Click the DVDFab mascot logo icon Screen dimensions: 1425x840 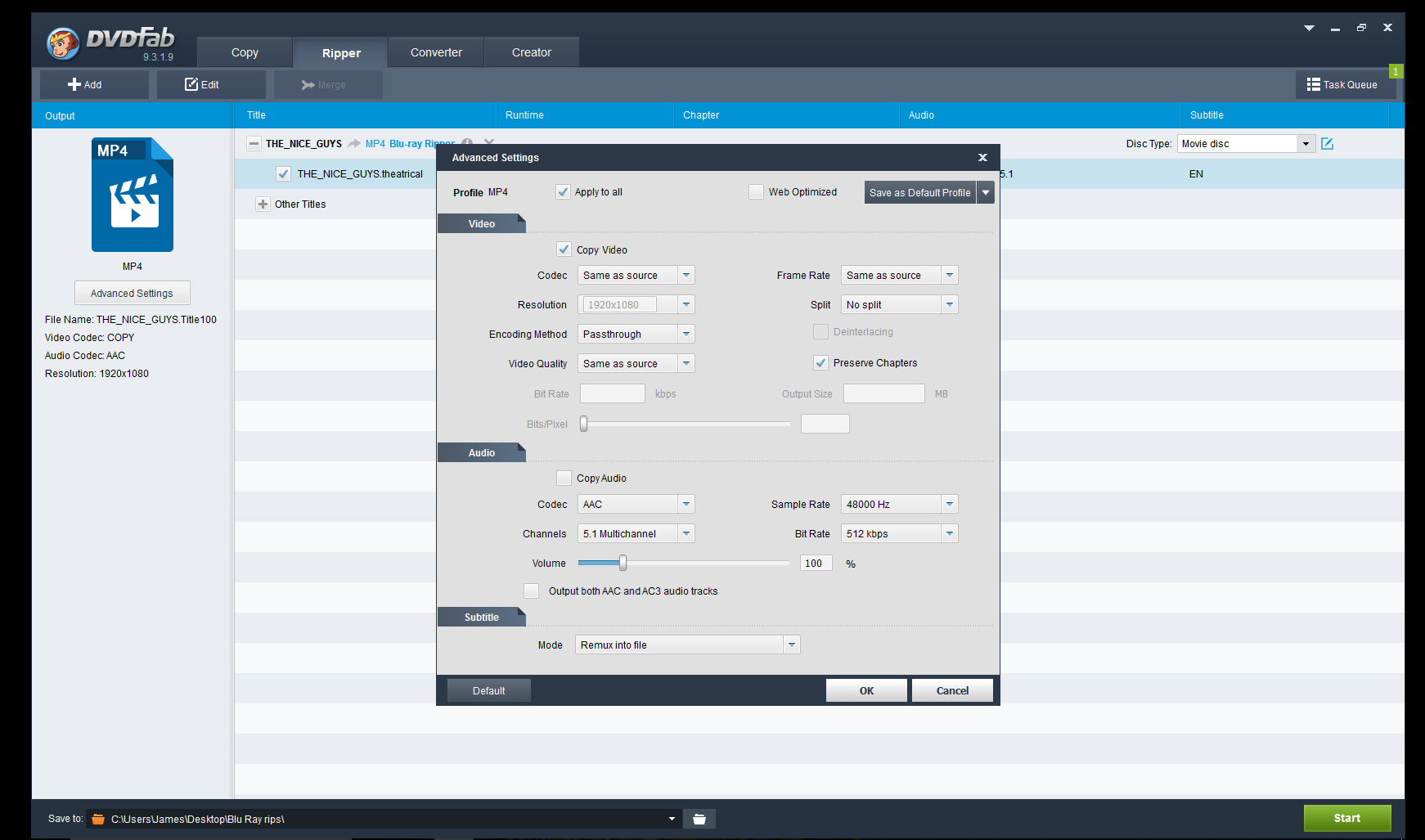(63, 43)
